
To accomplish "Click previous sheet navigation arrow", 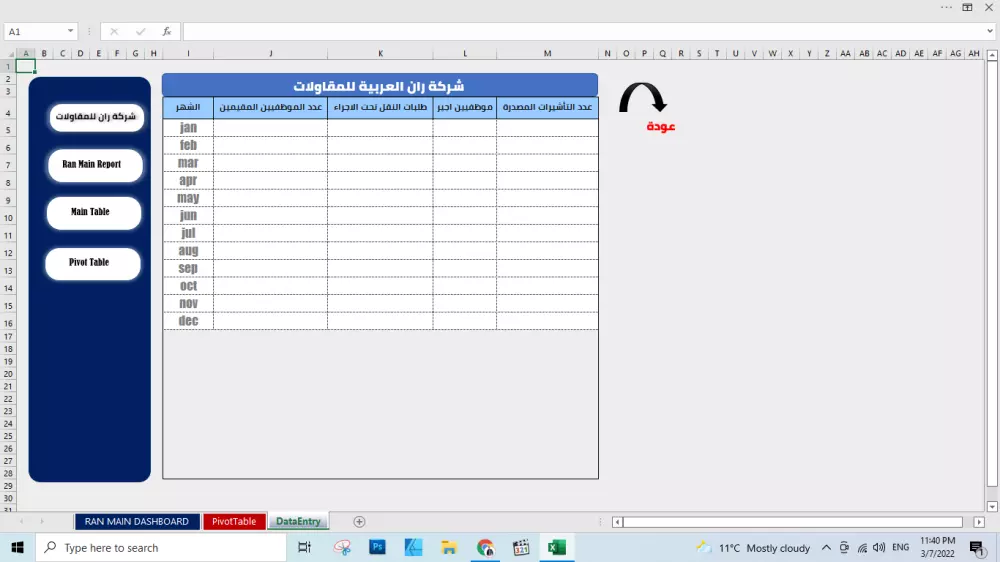I will [21, 522].
